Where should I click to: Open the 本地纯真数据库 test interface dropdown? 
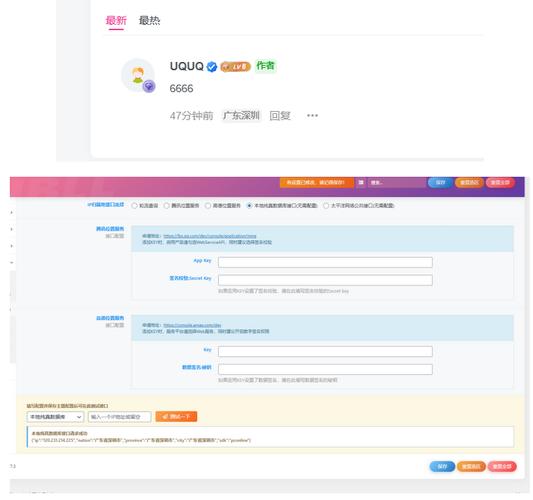click(55, 417)
